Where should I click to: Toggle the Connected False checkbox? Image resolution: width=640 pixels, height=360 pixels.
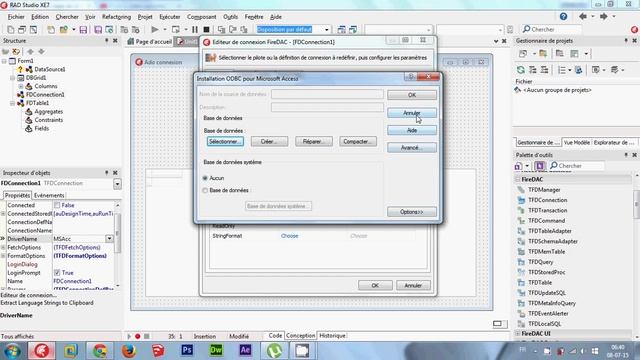pos(57,205)
